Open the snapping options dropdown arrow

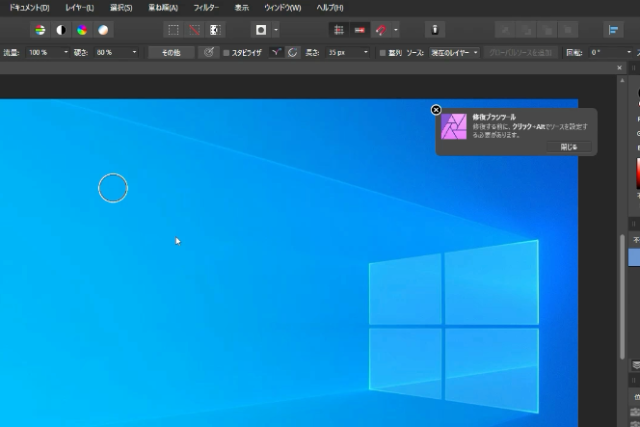396,30
